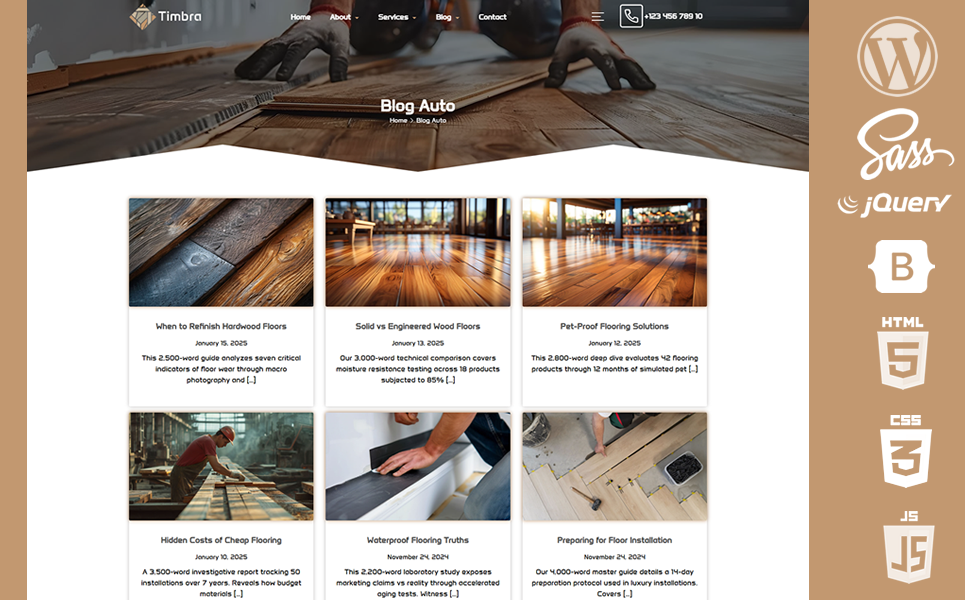Click the JS badge icon

coord(909,547)
